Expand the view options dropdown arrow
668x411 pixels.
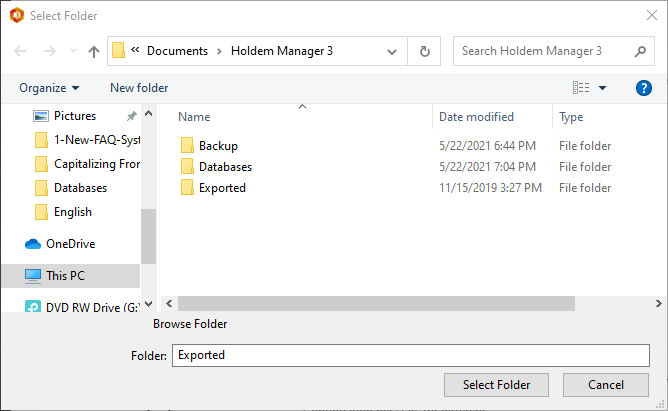602,88
